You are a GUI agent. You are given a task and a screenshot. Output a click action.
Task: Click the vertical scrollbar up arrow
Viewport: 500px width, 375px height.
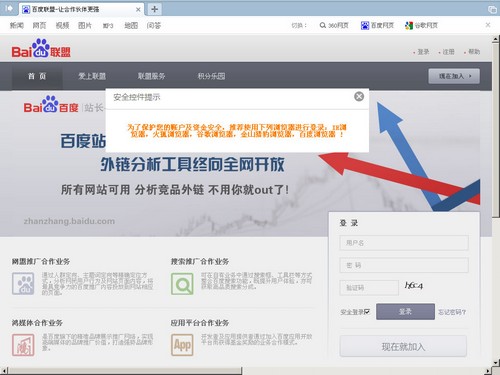pyautogui.click(x=496, y=39)
